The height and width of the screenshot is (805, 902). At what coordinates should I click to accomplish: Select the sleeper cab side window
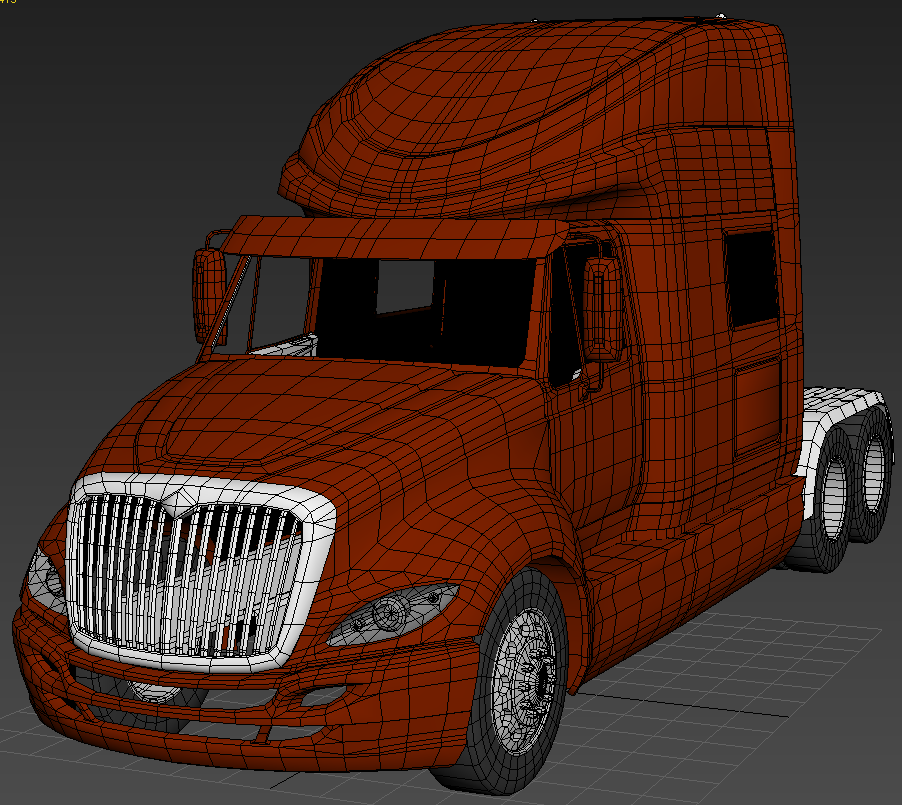coord(752,280)
